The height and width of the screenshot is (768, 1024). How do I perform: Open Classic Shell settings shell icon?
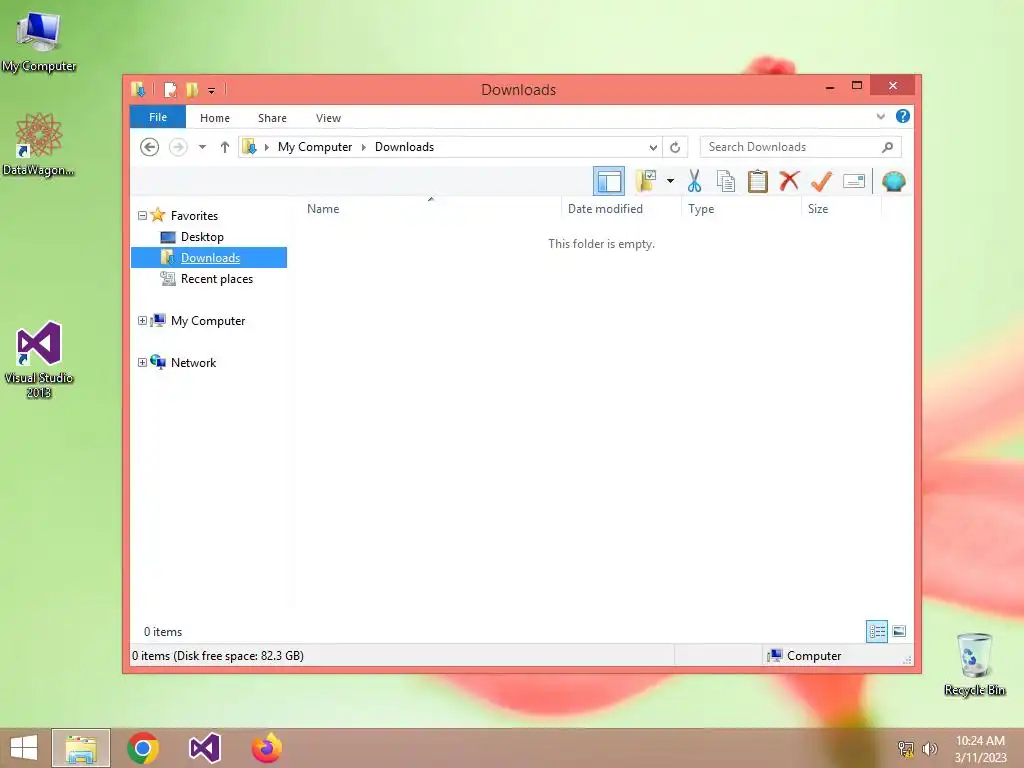pos(893,181)
